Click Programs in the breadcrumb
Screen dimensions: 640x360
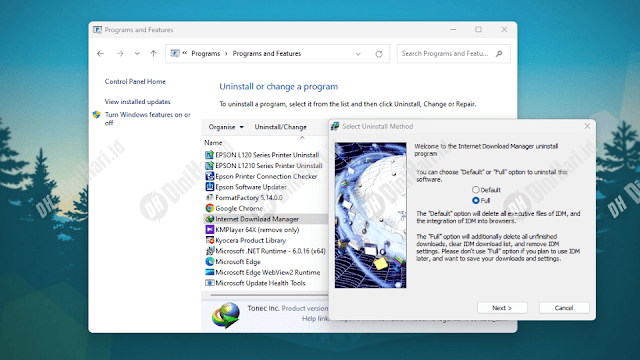(x=205, y=53)
